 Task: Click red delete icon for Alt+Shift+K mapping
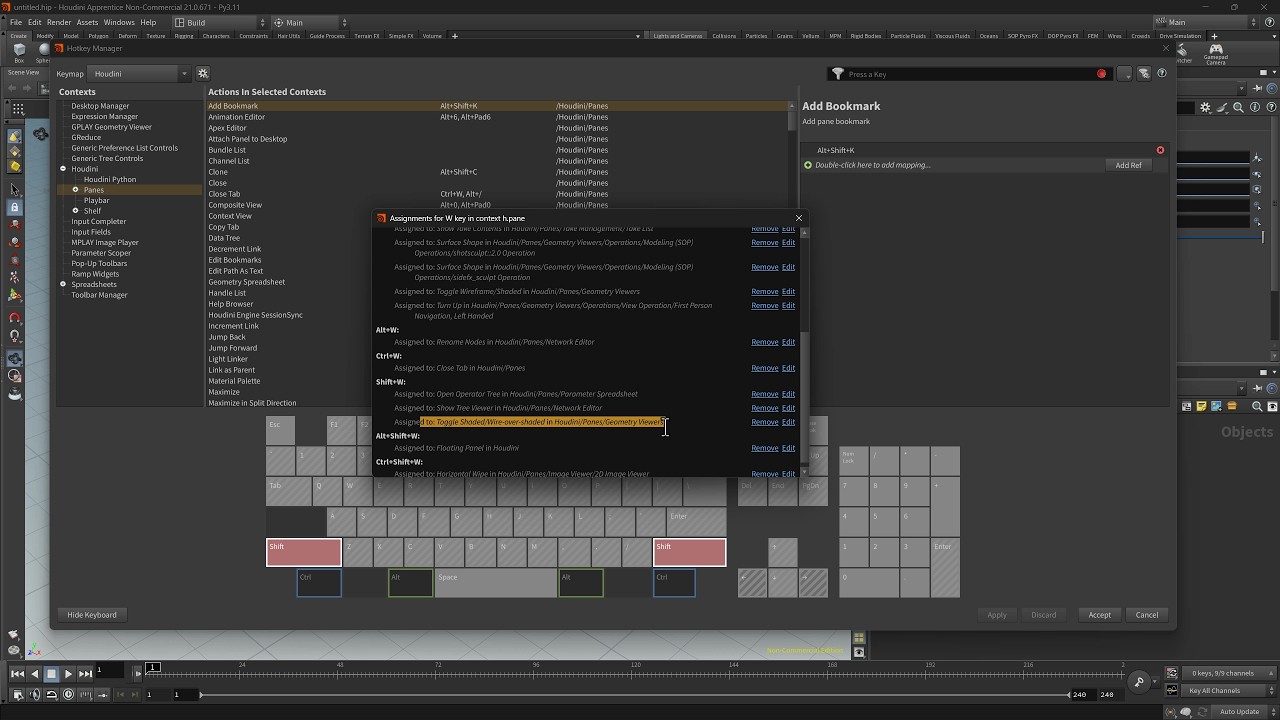(1160, 150)
